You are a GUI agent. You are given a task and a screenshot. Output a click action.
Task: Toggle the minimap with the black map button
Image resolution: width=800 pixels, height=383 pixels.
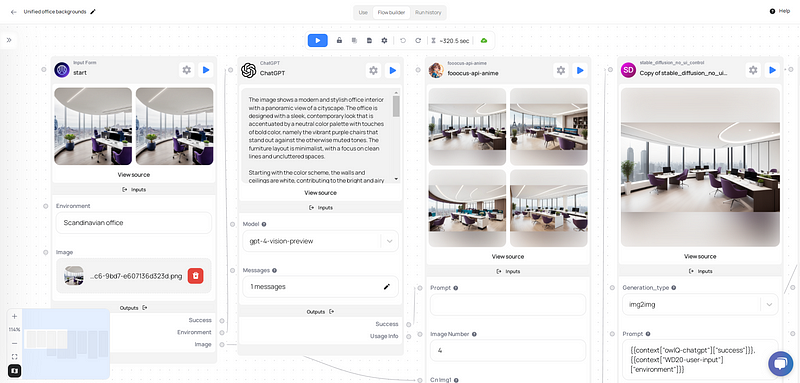(14, 371)
